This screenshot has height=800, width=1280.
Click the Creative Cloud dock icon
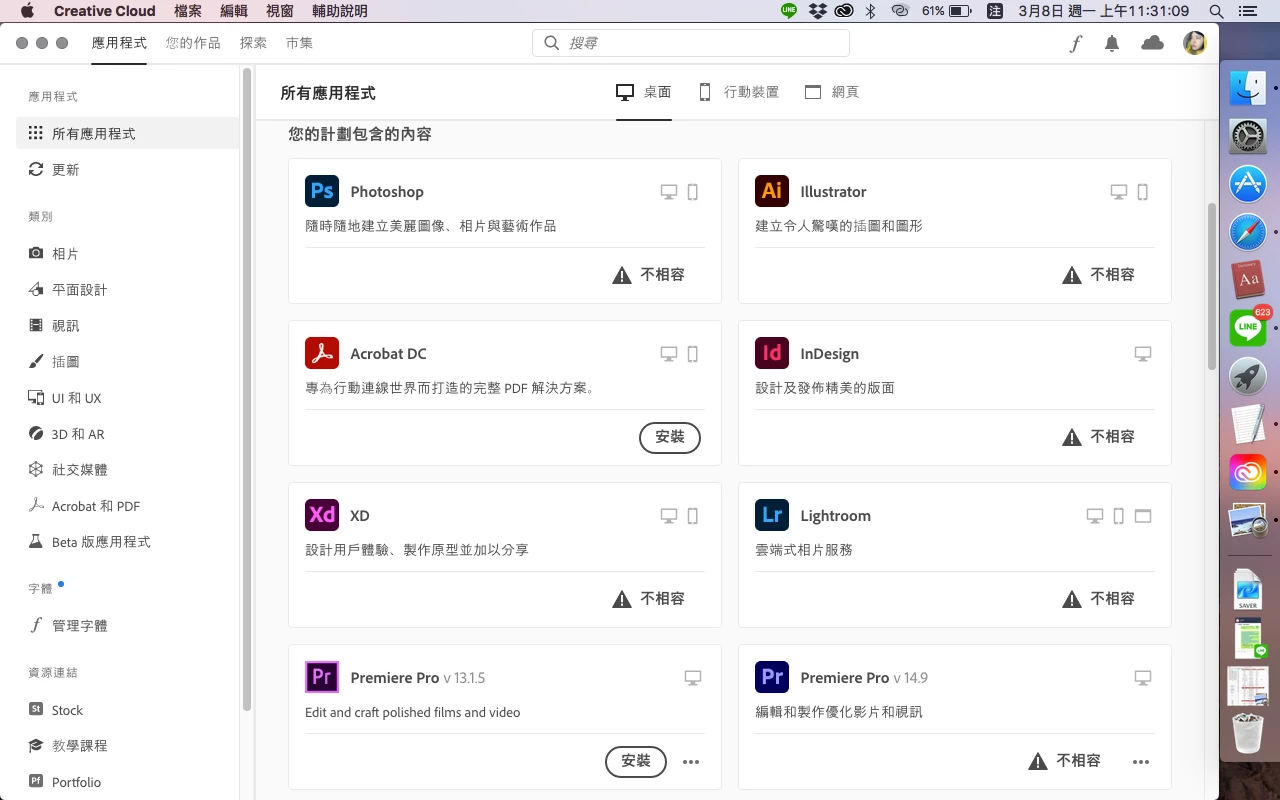click(1248, 471)
